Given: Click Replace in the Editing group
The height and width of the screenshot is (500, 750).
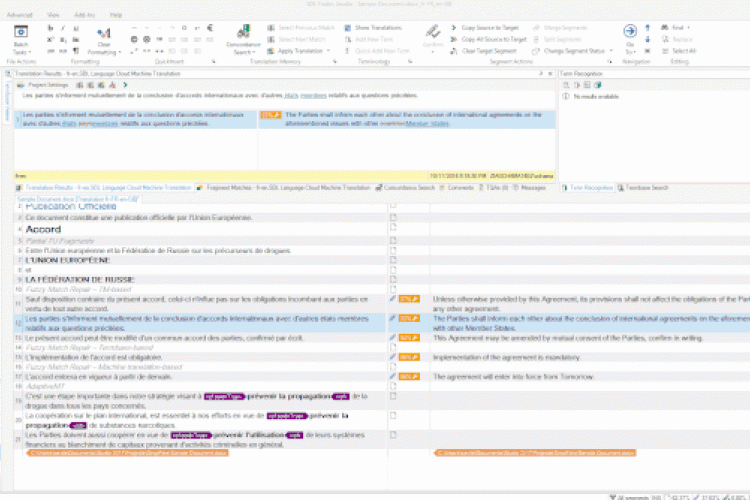Looking at the screenshot, I should point(677,40).
